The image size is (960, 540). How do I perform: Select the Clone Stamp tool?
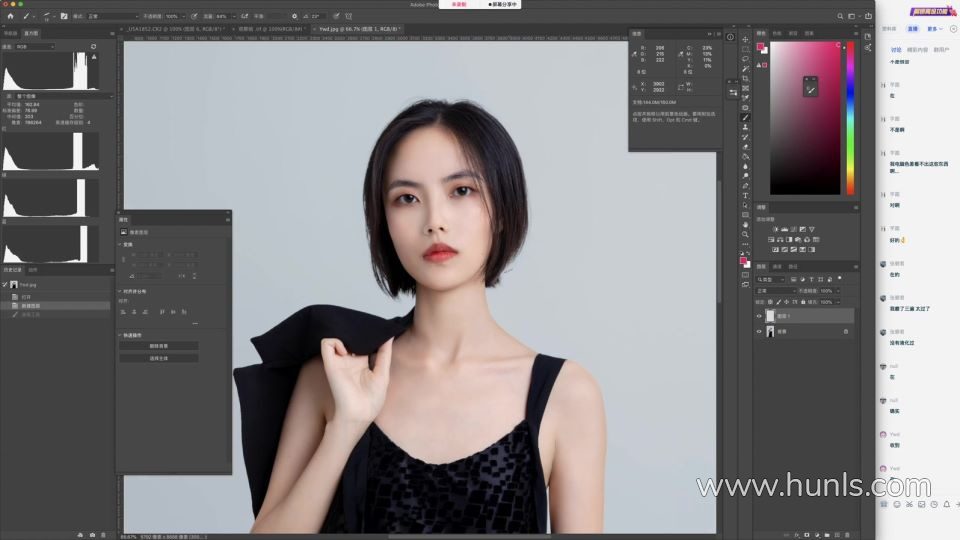745,127
